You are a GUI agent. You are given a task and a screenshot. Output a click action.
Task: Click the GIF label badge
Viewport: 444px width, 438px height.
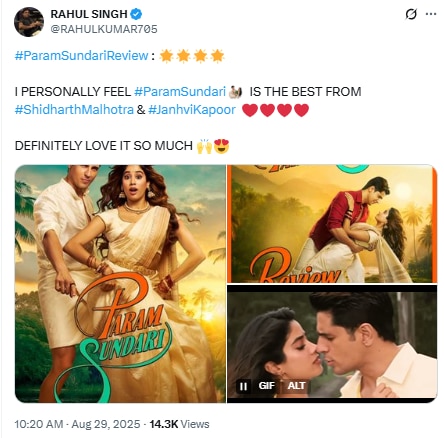click(x=266, y=386)
